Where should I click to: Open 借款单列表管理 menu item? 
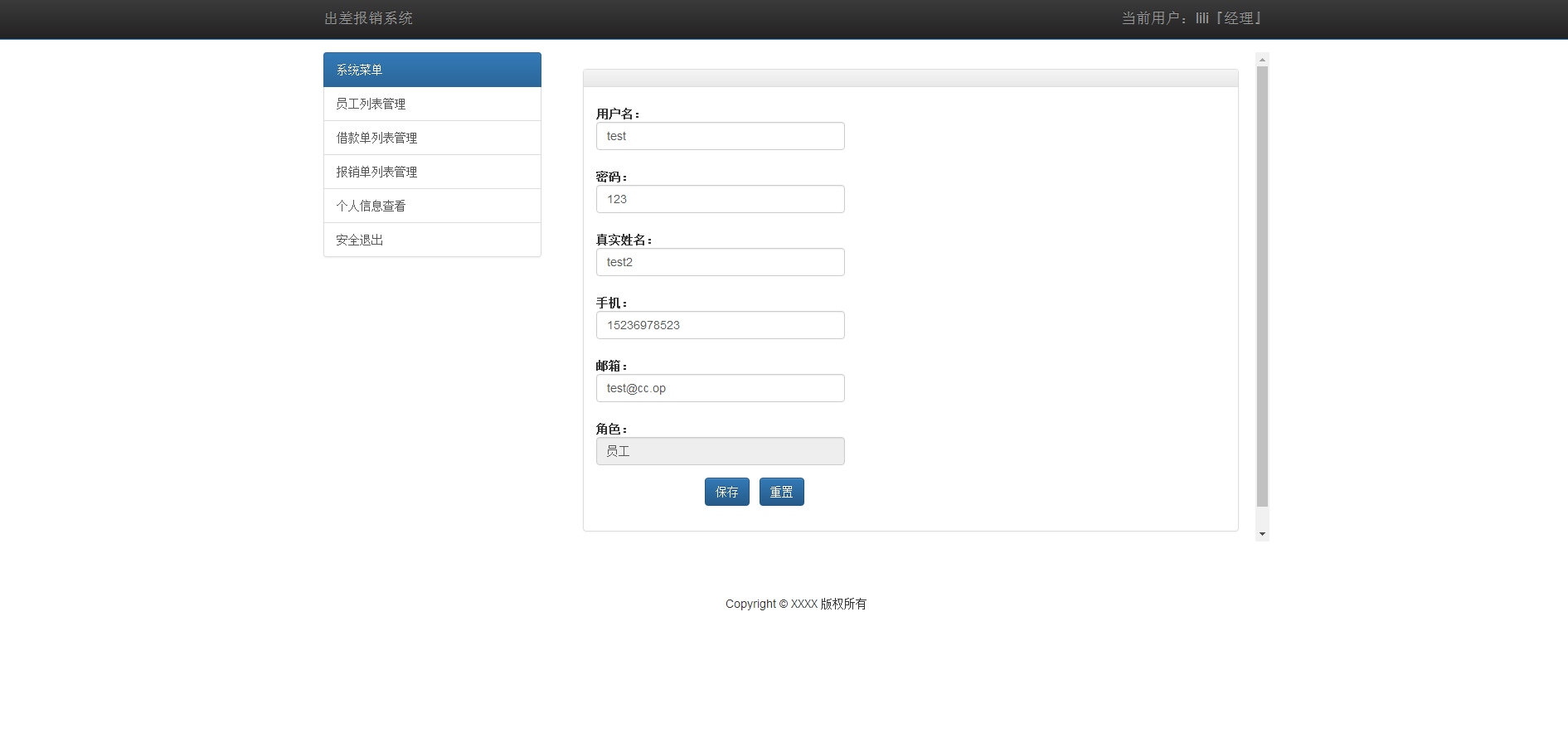click(x=432, y=138)
